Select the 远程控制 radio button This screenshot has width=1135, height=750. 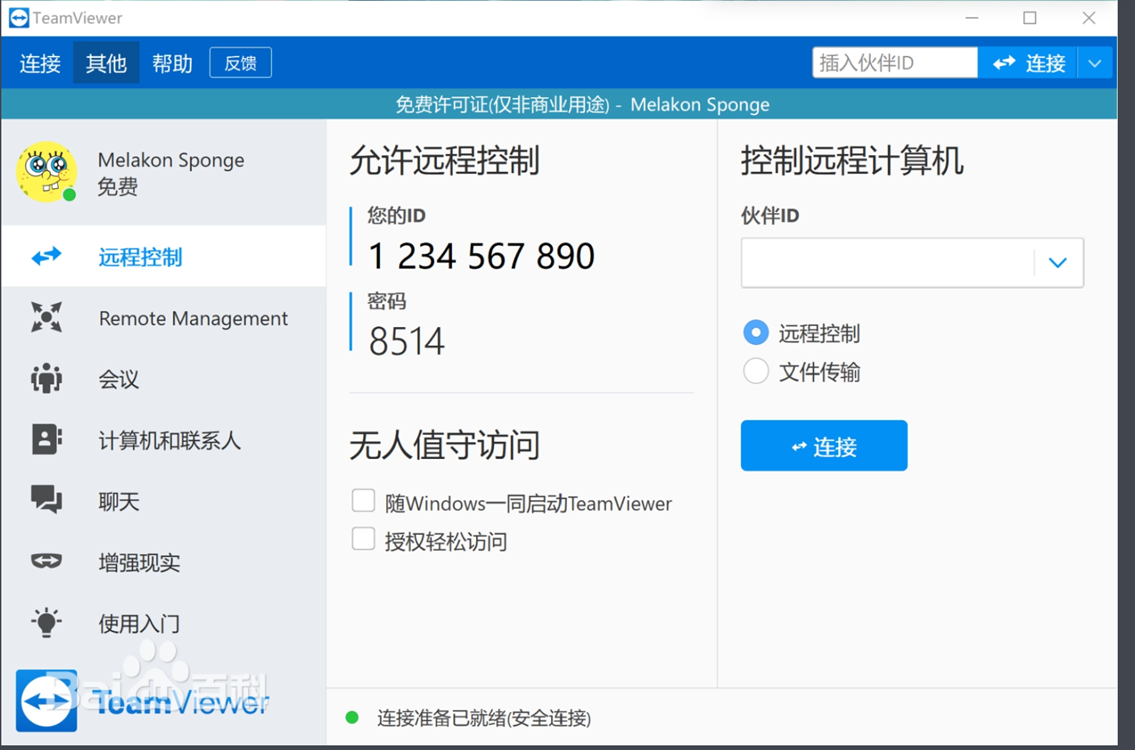click(x=756, y=333)
